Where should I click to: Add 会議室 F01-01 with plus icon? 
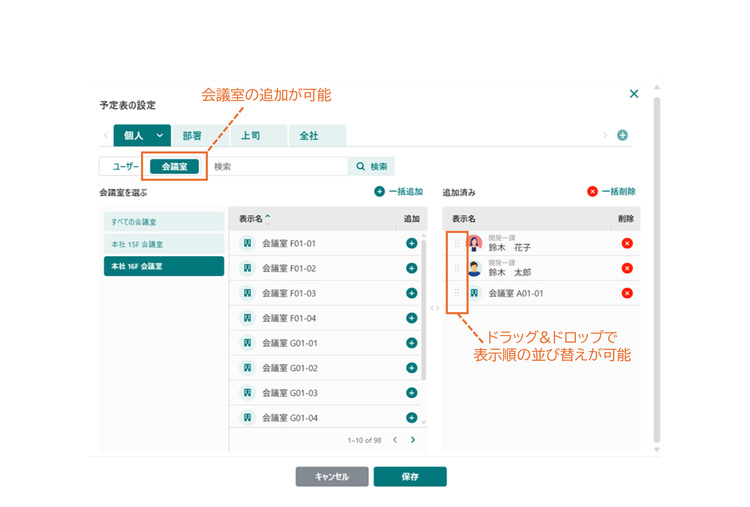[411, 243]
